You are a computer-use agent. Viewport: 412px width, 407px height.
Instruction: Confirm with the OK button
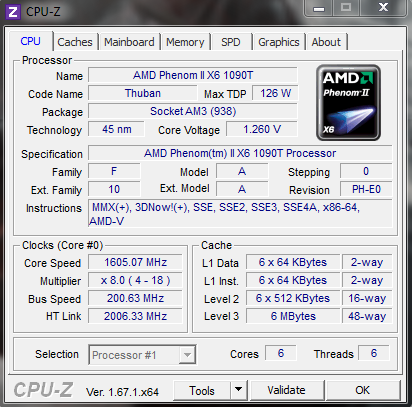[362, 390]
